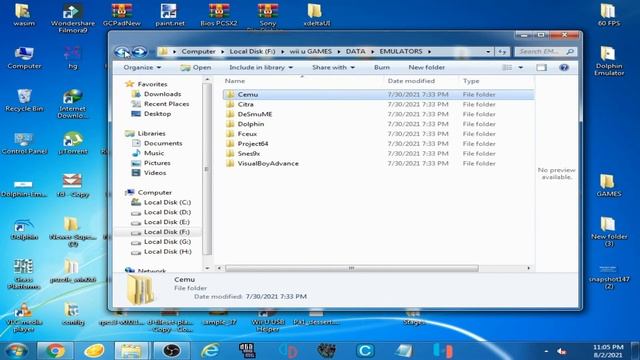Click the Open toolbar button
640x360 pixels.
(x=196, y=67)
